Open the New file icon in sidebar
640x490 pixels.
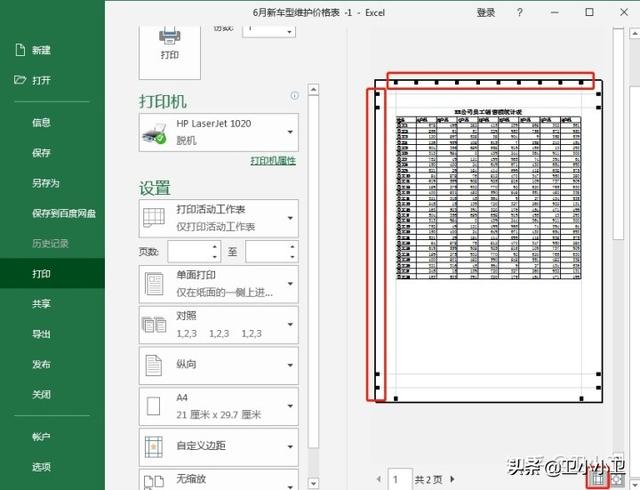(x=20, y=50)
